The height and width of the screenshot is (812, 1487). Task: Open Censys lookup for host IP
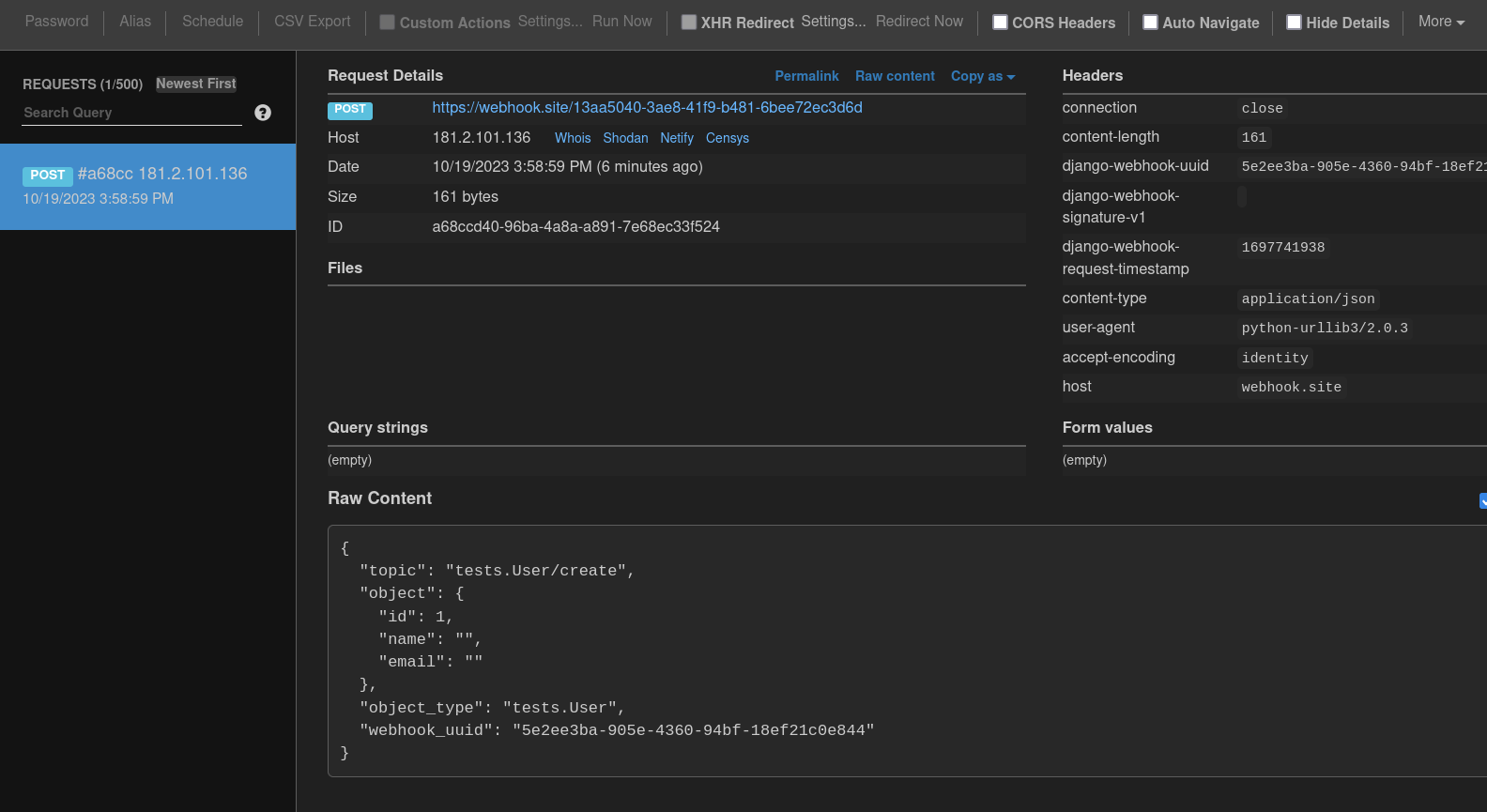click(x=728, y=138)
